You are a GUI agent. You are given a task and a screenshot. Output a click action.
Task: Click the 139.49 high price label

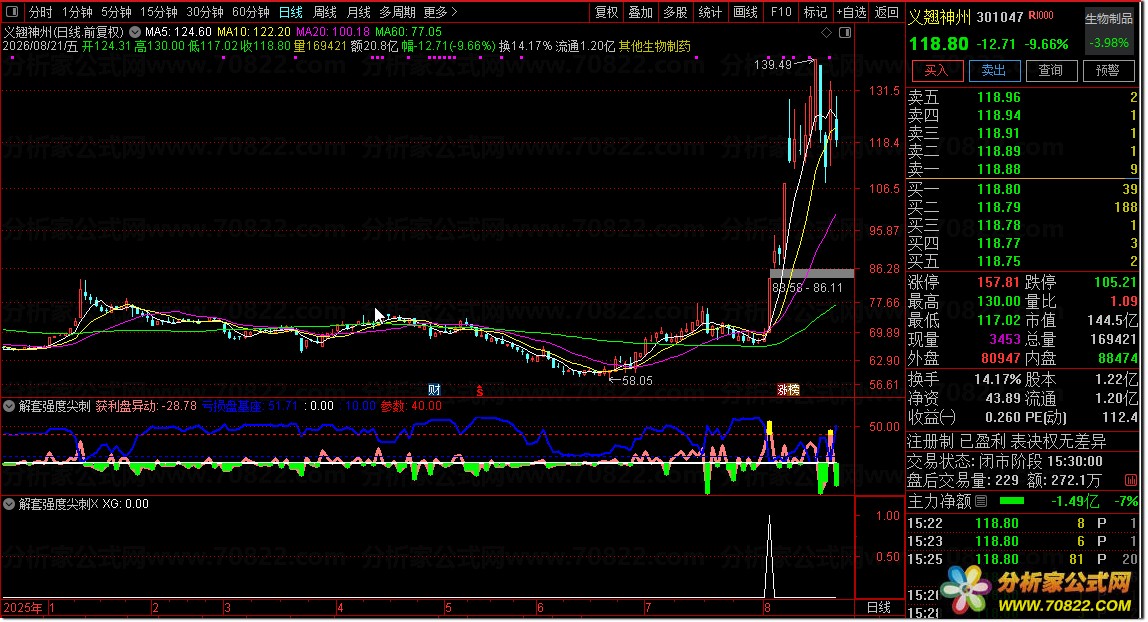[773, 64]
